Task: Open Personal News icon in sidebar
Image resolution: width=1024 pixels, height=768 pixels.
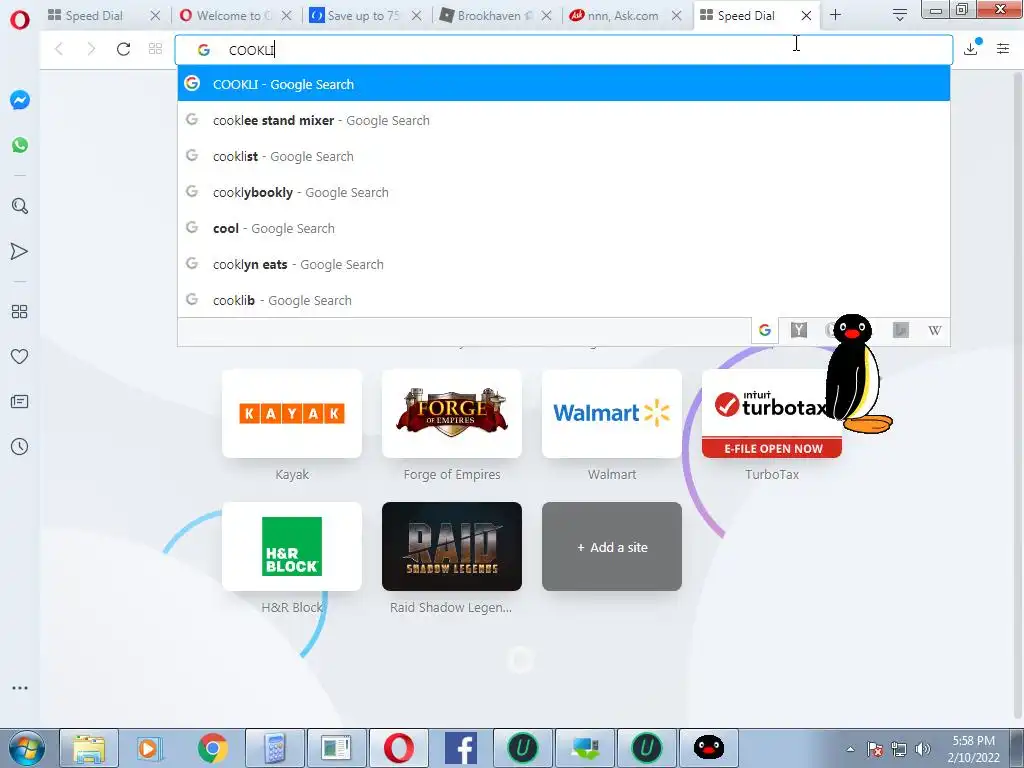Action: click(20, 402)
